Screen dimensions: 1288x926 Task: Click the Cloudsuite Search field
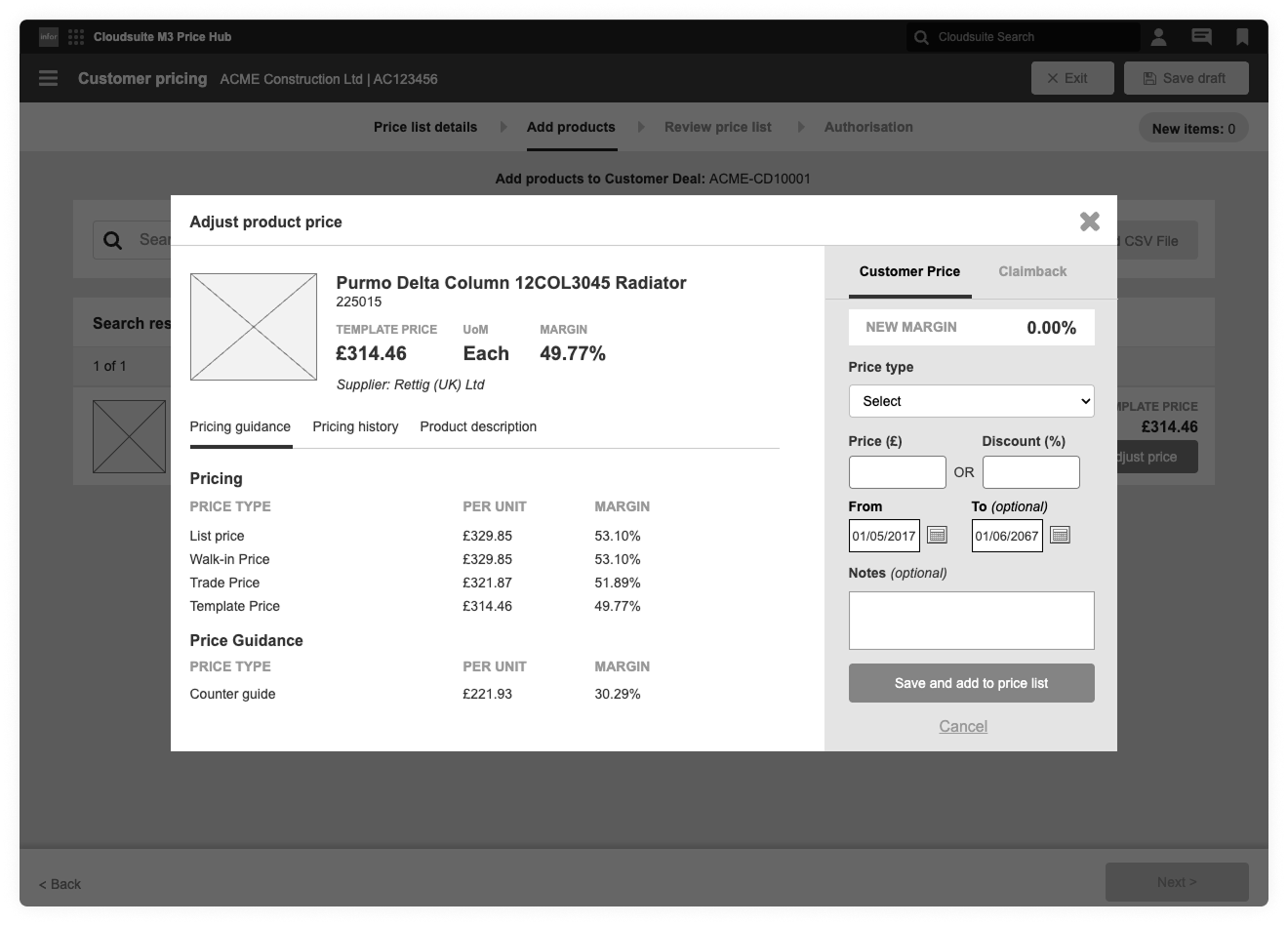pos(1023,37)
